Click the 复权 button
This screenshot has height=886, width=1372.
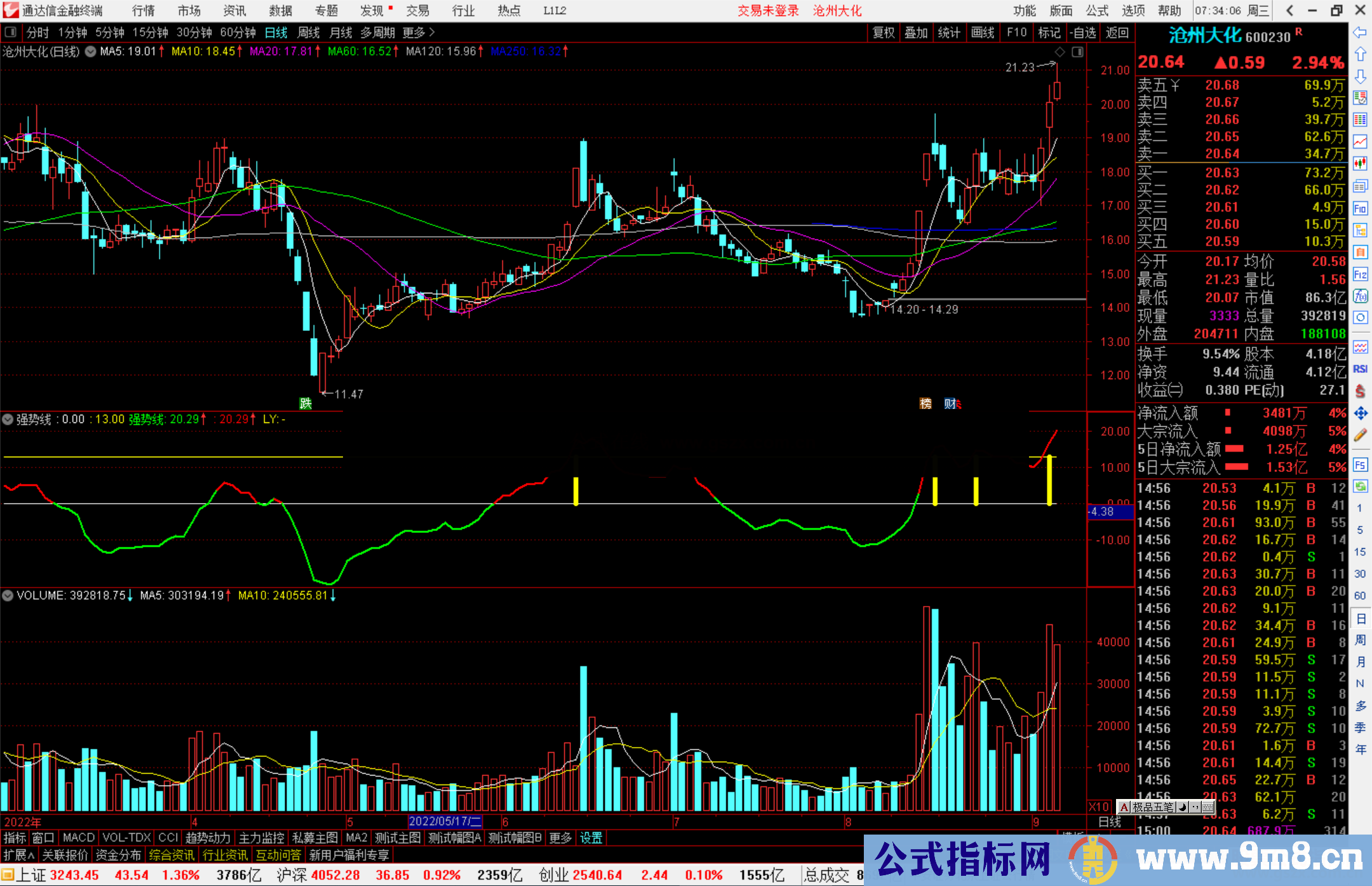coord(884,32)
